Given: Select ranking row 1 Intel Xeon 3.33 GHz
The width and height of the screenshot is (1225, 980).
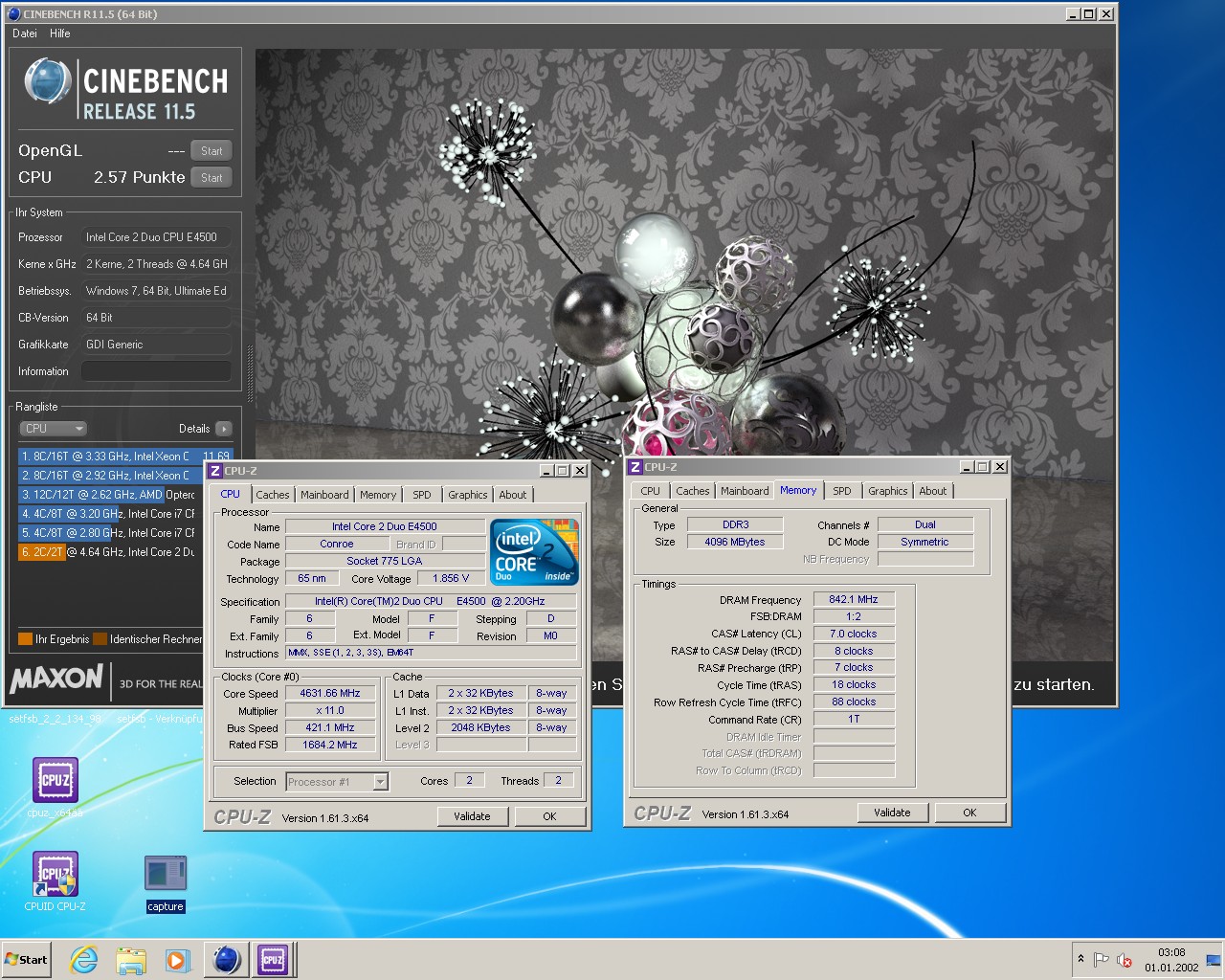Looking at the screenshot, I should point(125,457).
